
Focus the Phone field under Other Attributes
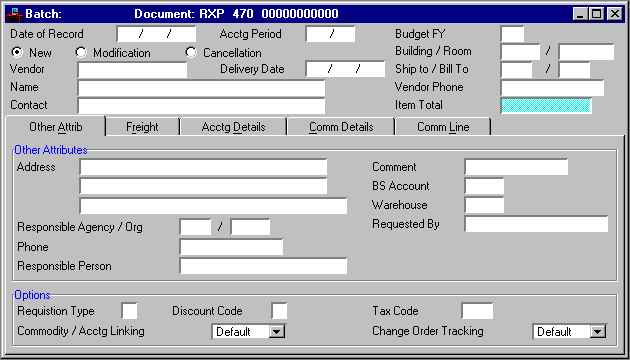pyautogui.click(x=231, y=247)
